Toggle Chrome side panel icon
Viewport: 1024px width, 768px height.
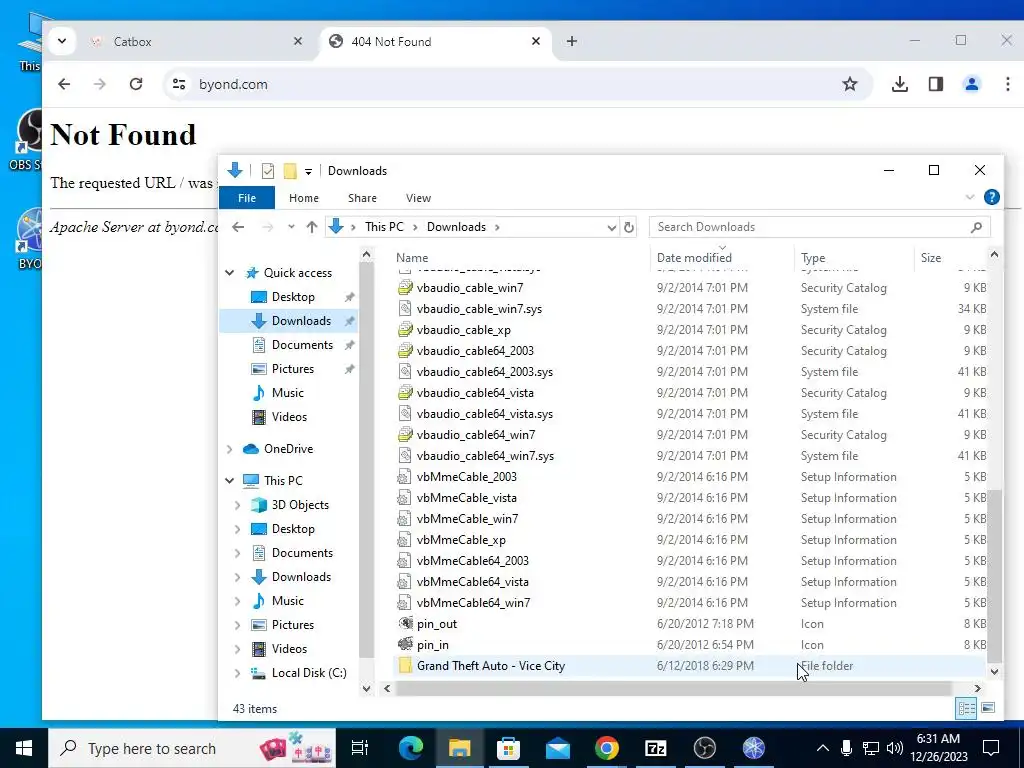(935, 84)
